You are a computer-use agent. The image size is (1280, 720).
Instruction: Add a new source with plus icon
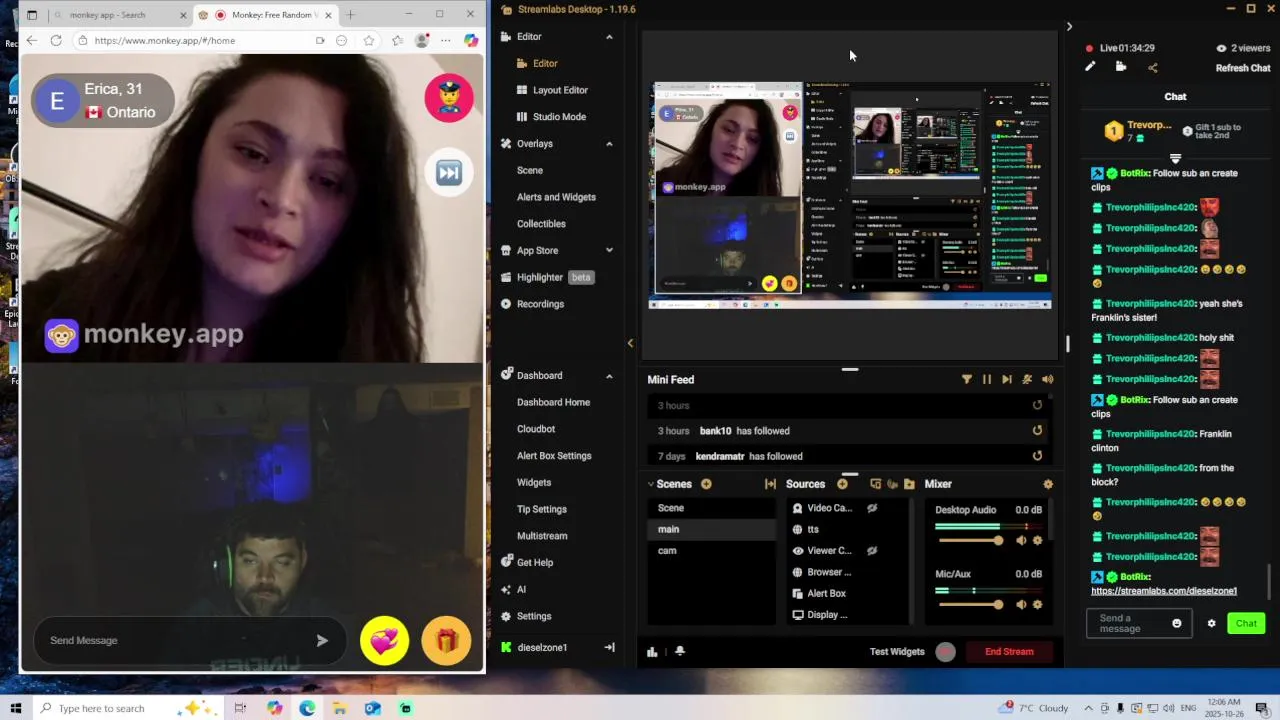point(842,484)
